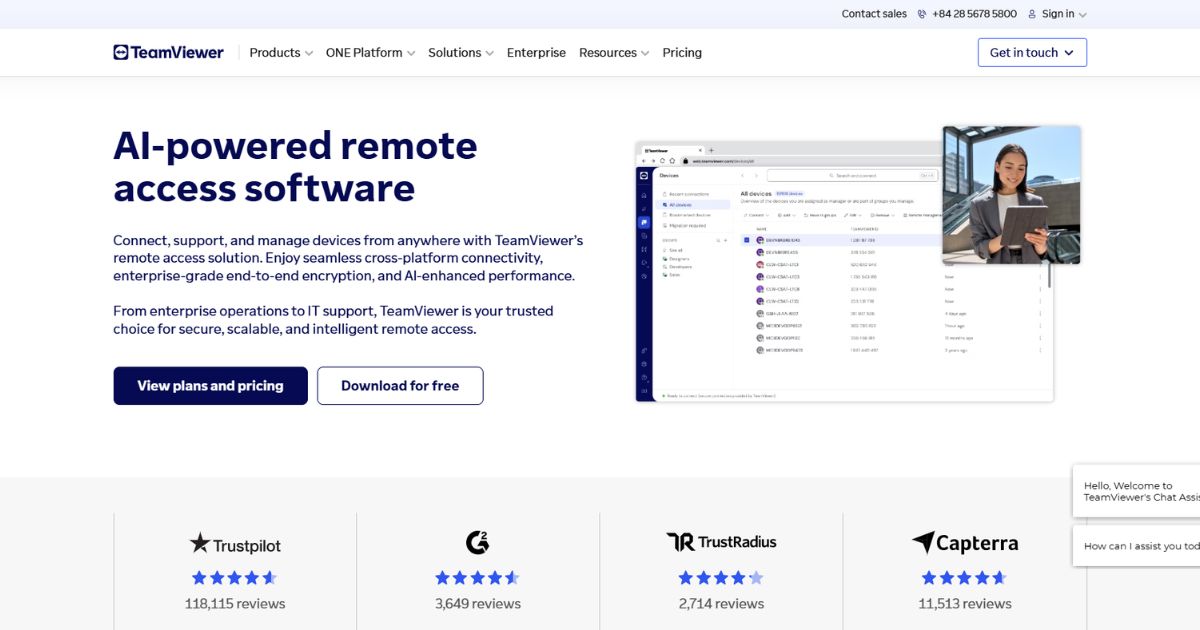The image size is (1200, 630).
Task: Expand the Resources menu
Action: 614,53
